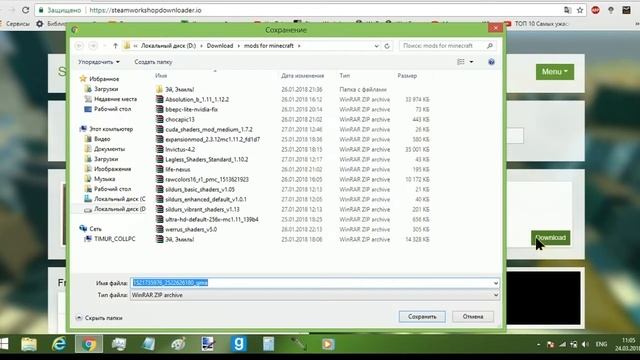Sort by the Имя column header

[x=161, y=76]
